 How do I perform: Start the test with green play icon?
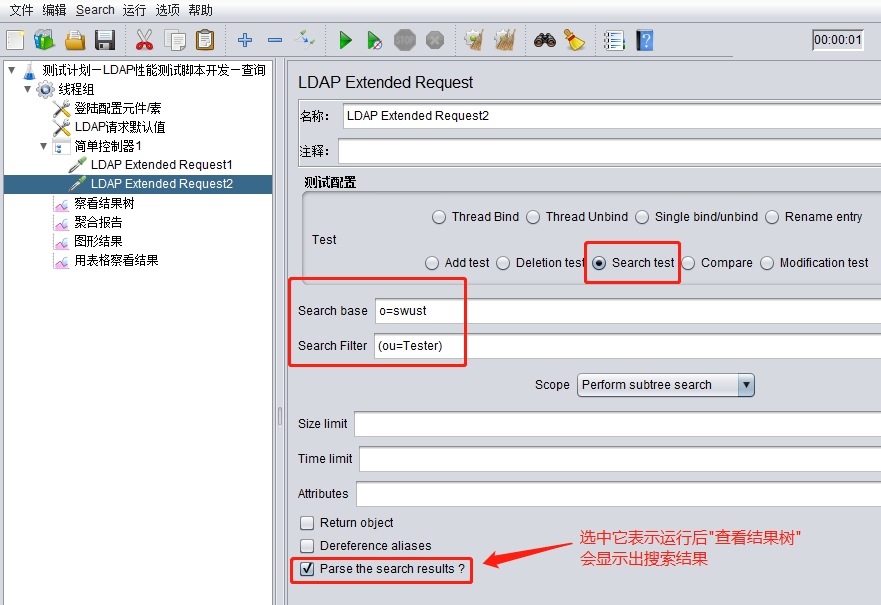point(345,40)
